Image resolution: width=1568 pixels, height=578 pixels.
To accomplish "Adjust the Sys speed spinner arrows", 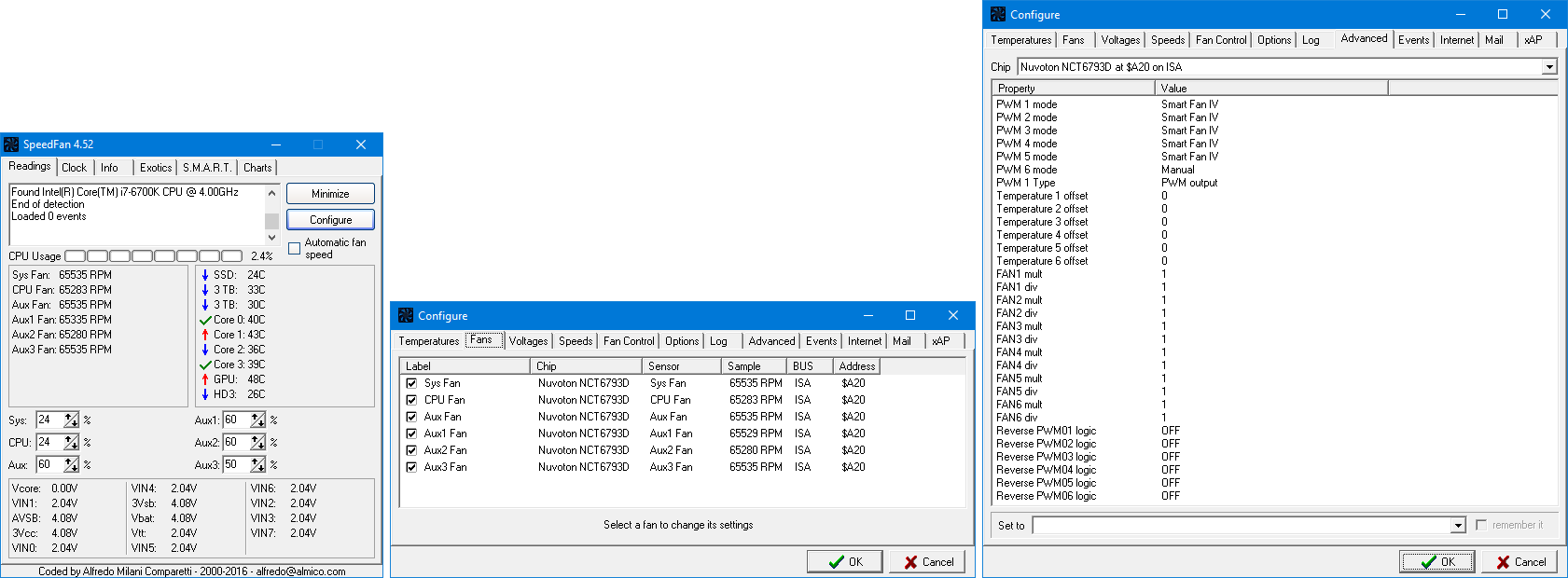I will (71, 420).
